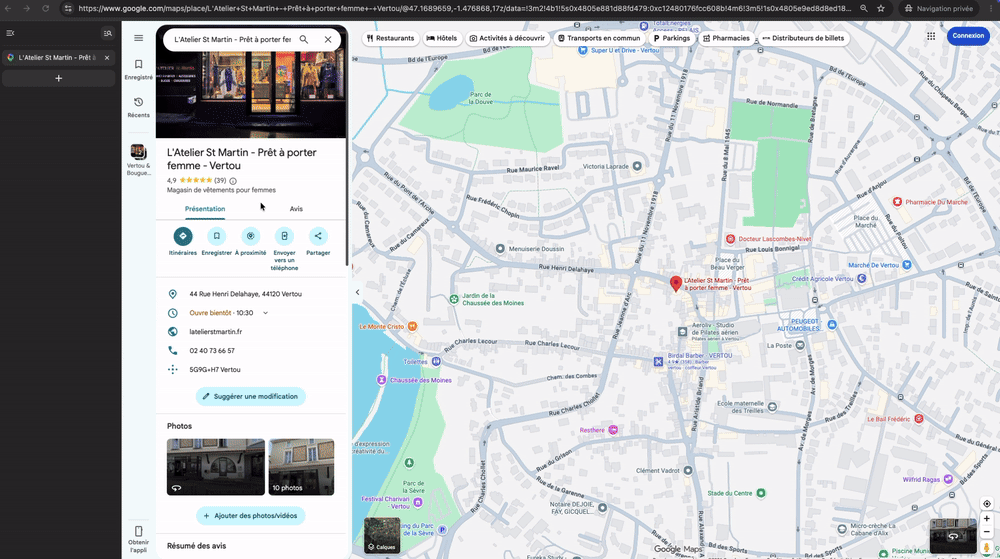
Task: Switch to the Avis tab
Action: coord(296,209)
